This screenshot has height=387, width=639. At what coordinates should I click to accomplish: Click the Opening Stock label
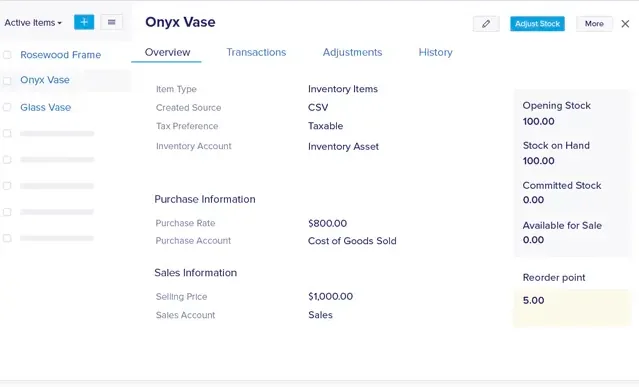click(x=556, y=106)
